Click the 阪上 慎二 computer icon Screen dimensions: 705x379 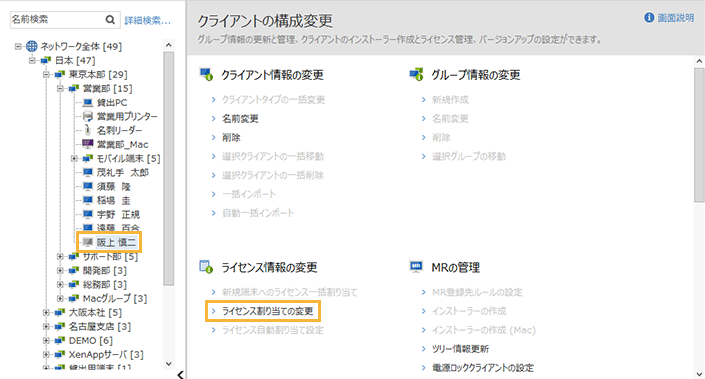point(88,242)
